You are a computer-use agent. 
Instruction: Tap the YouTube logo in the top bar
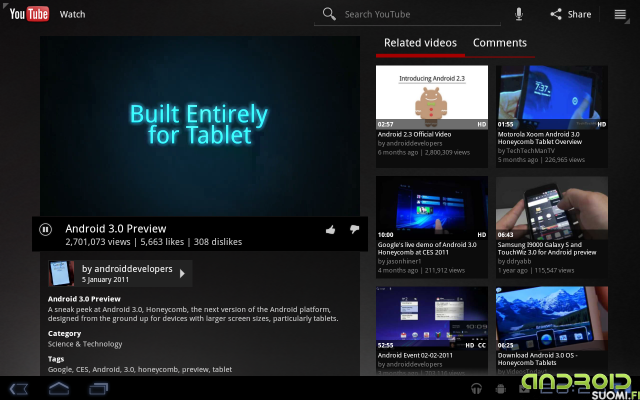[29, 14]
